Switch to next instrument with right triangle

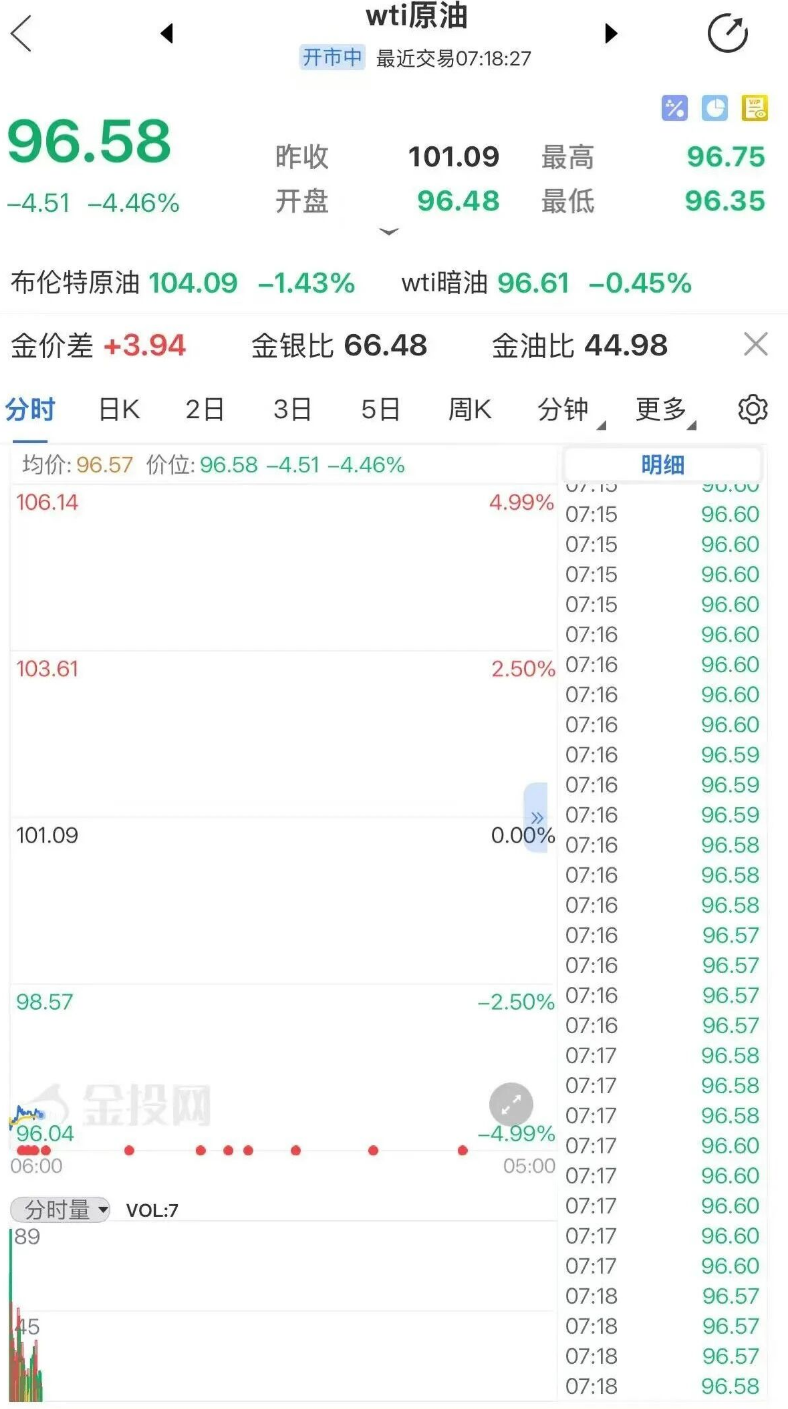[611, 34]
